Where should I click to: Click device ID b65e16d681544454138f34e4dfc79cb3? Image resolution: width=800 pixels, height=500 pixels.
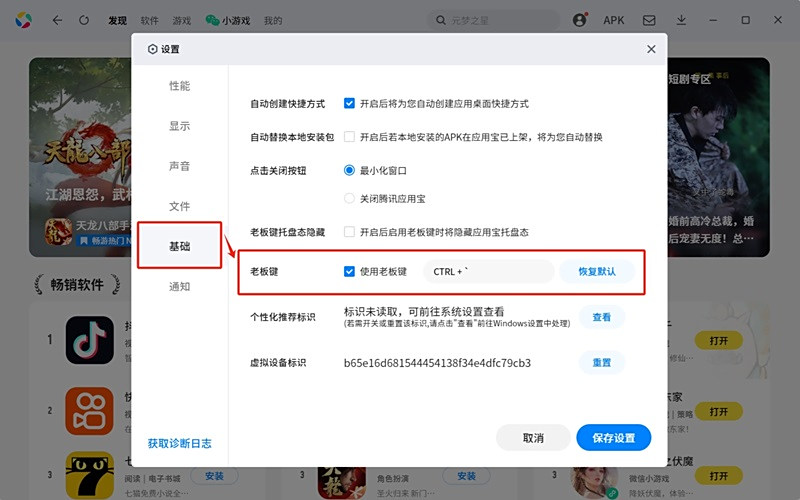(x=437, y=363)
